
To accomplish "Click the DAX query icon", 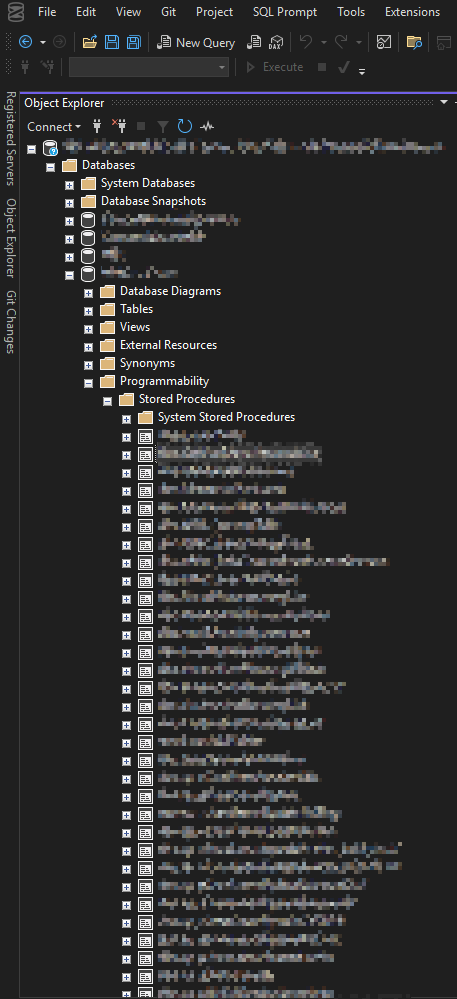I will tap(276, 43).
